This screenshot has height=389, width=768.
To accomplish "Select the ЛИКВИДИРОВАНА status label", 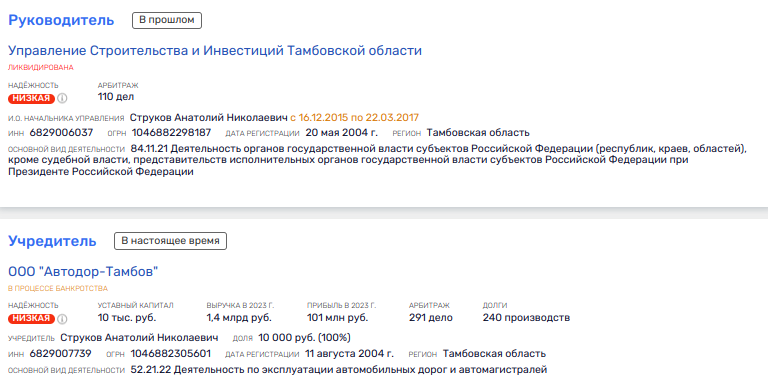I will click(41, 67).
